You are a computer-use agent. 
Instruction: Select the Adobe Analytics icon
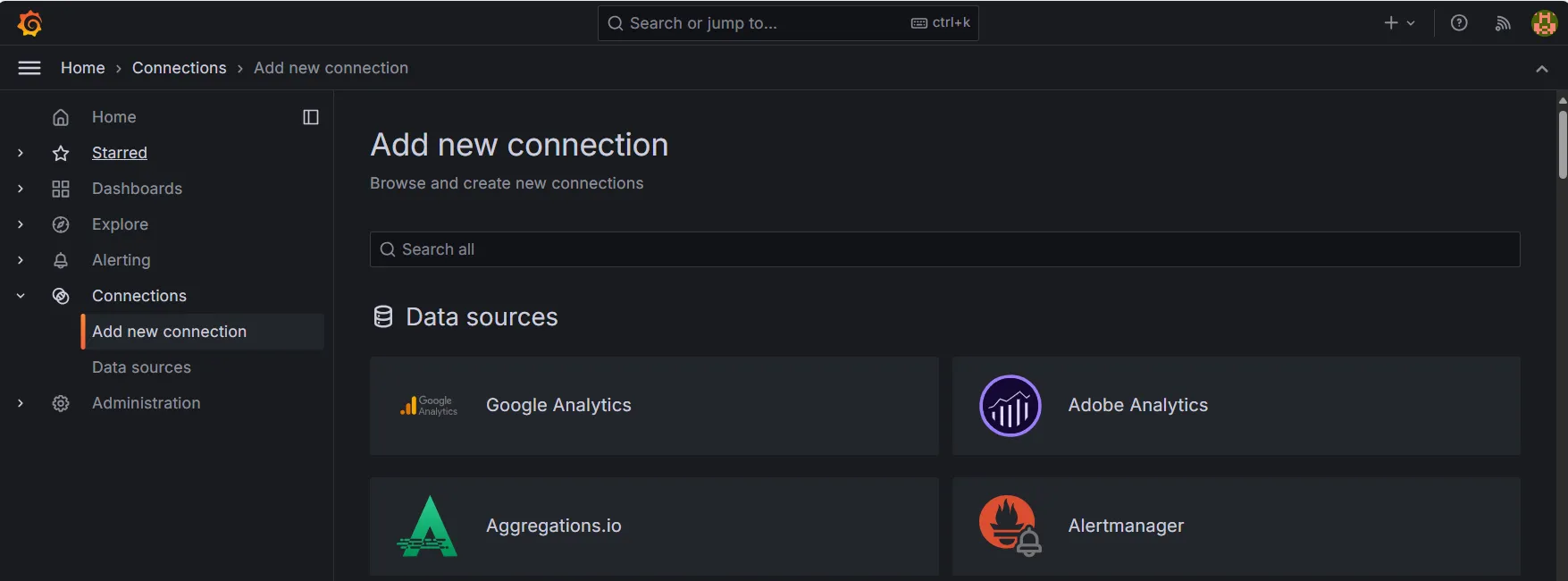[x=1010, y=406]
